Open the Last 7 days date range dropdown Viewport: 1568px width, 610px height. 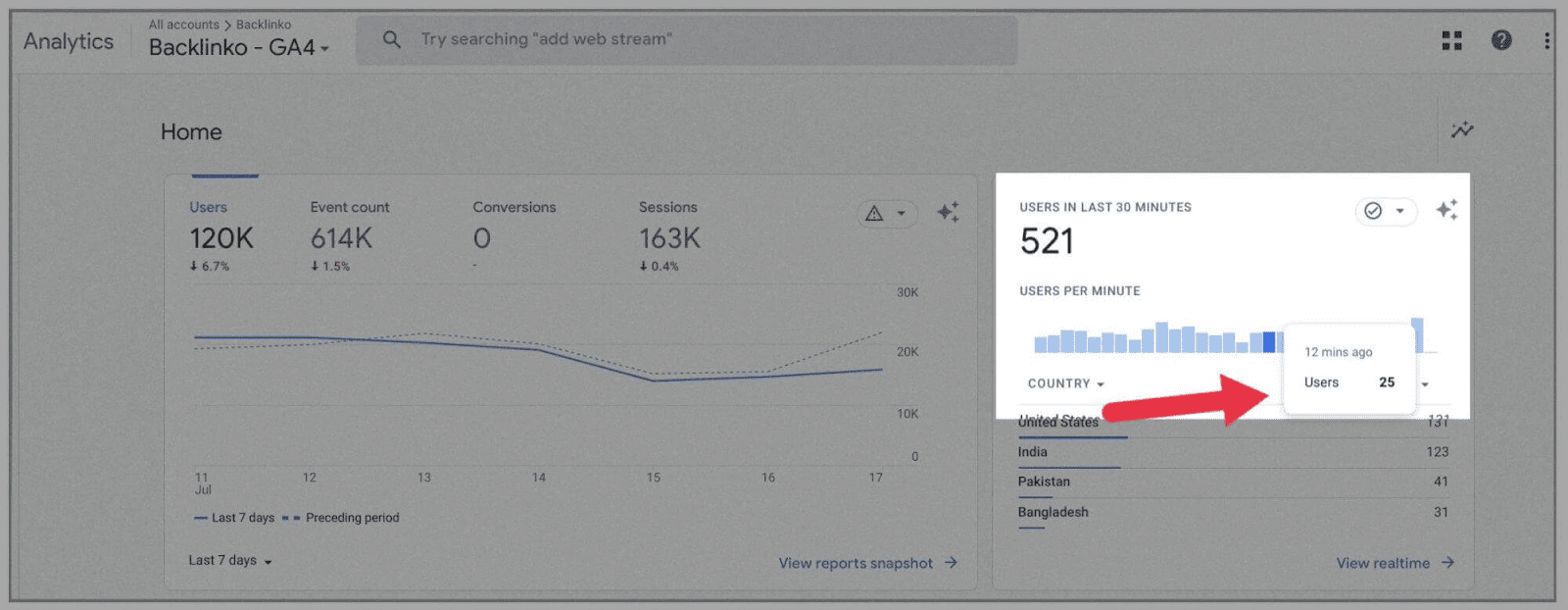tap(230, 560)
